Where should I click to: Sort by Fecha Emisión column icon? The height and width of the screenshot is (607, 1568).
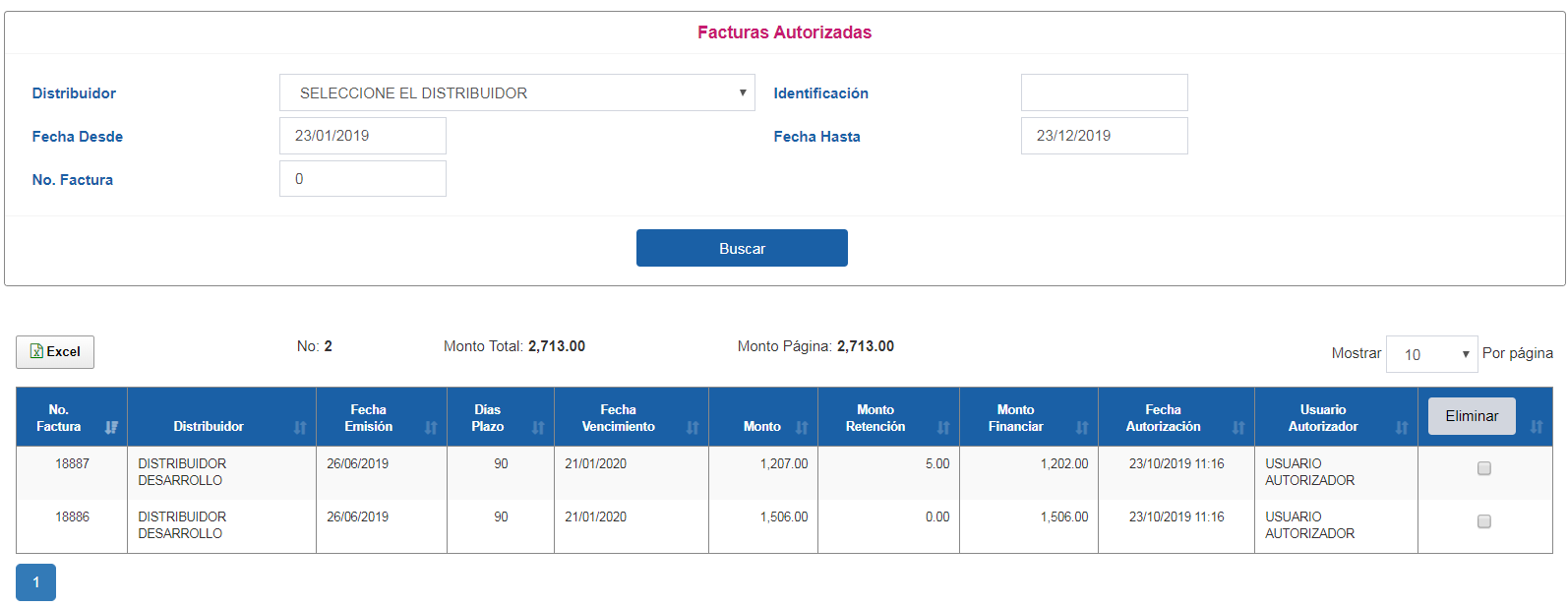tap(431, 427)
